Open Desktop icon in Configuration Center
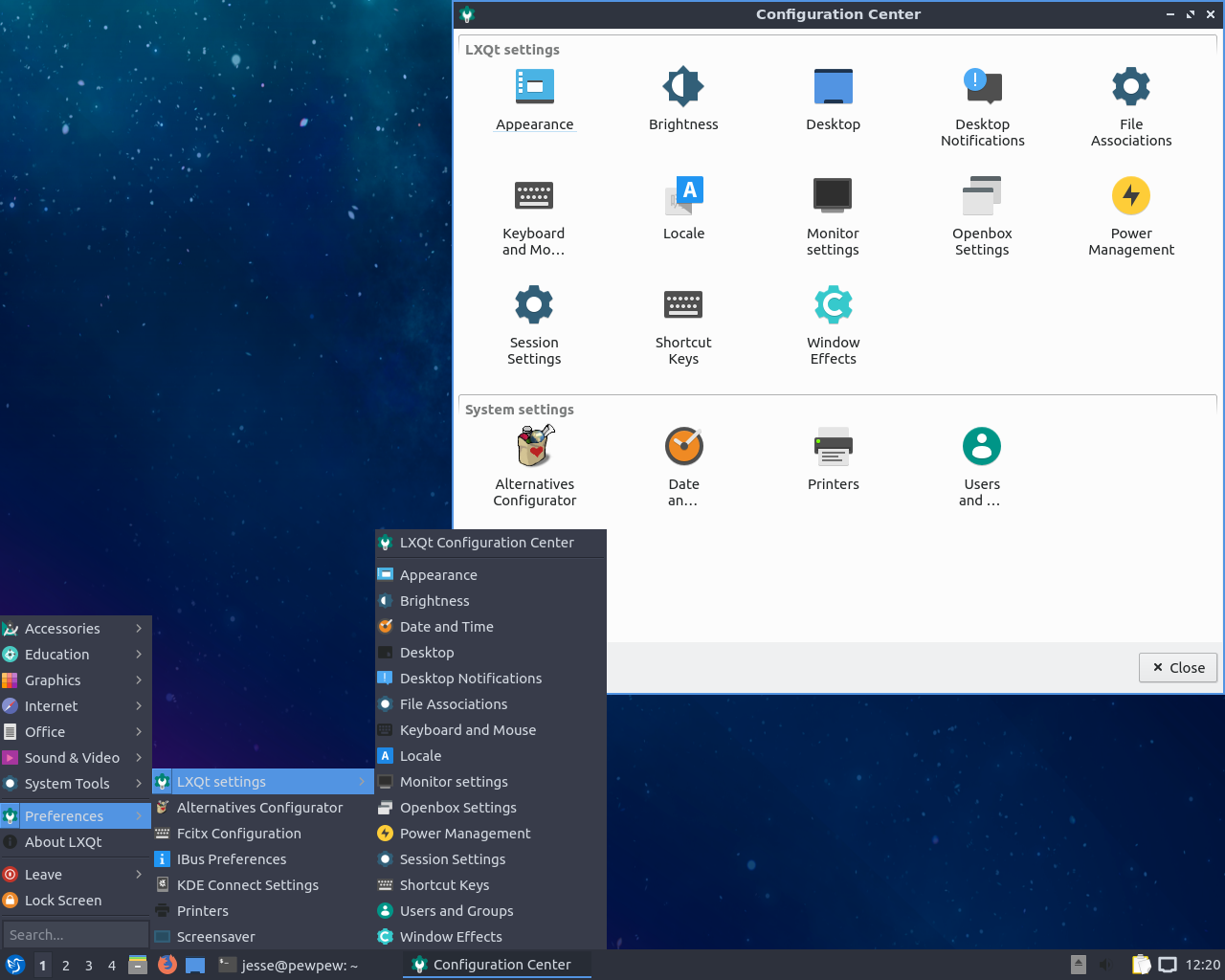The image size is (1225, 980). [x=833, y=86]
